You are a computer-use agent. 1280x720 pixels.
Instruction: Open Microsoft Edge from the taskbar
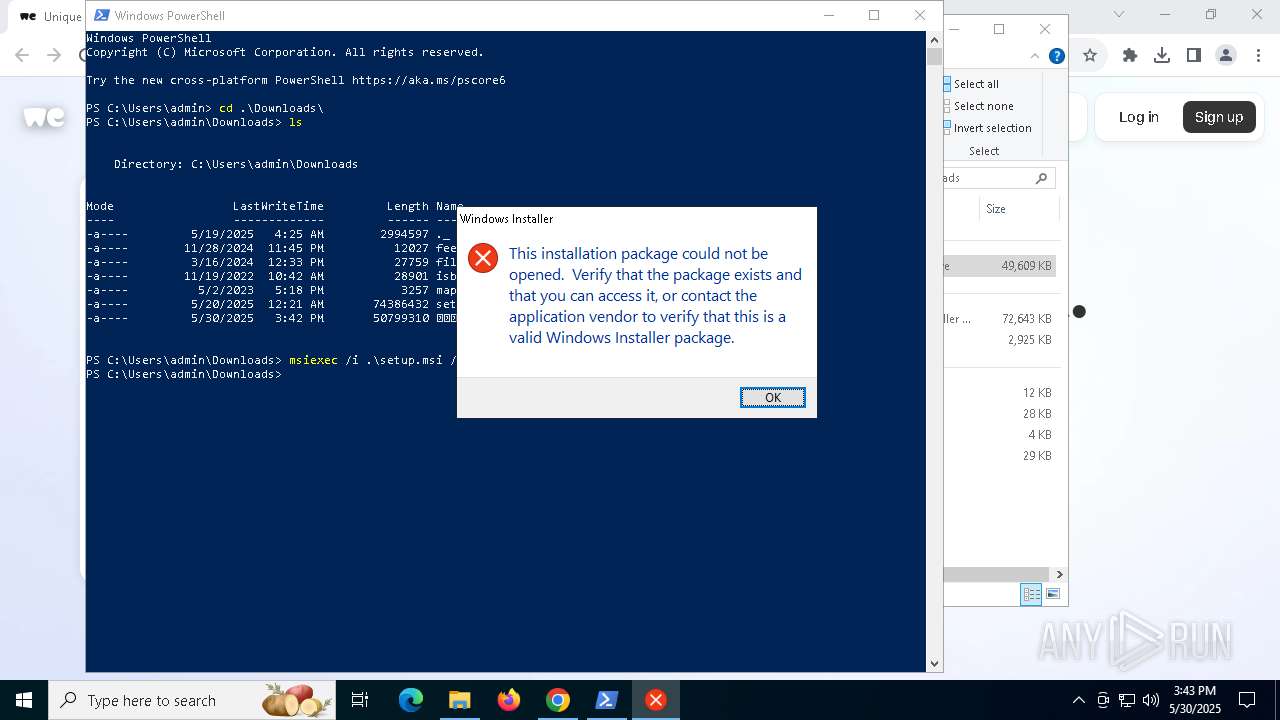[x=411, y=700]
